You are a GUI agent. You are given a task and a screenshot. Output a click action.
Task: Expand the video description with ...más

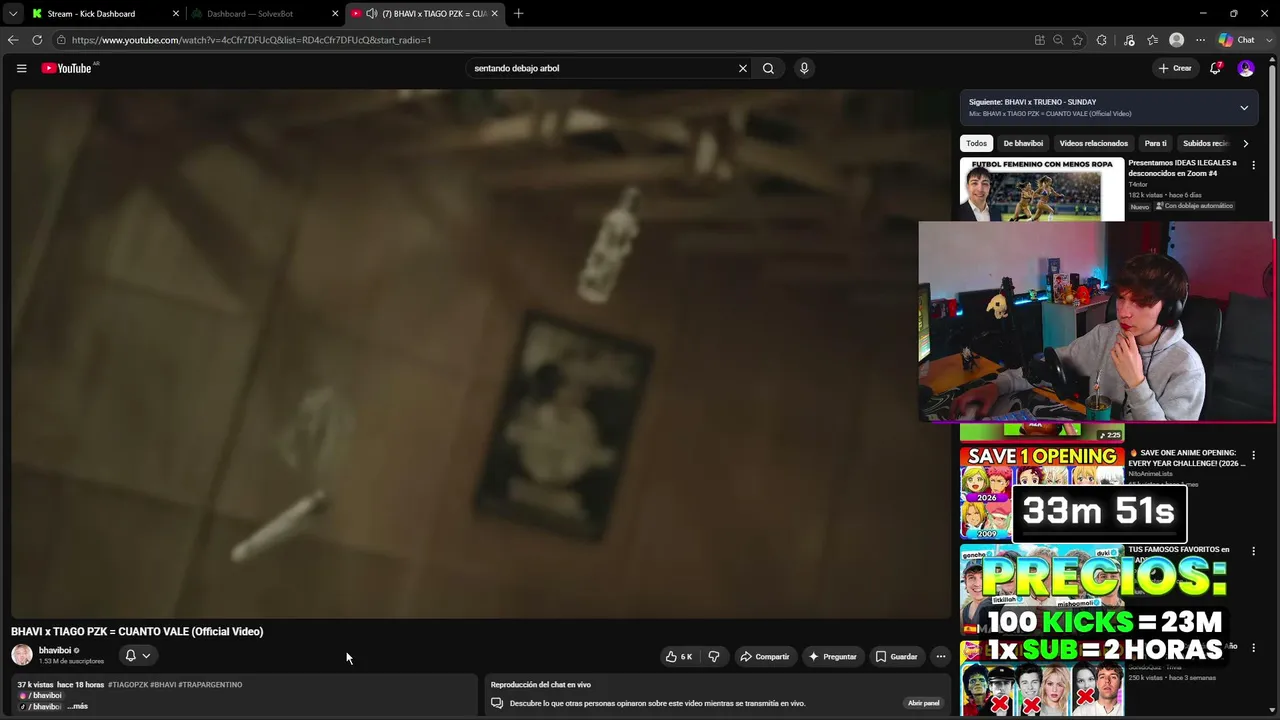pyautogui.click(x=77, y=706)
